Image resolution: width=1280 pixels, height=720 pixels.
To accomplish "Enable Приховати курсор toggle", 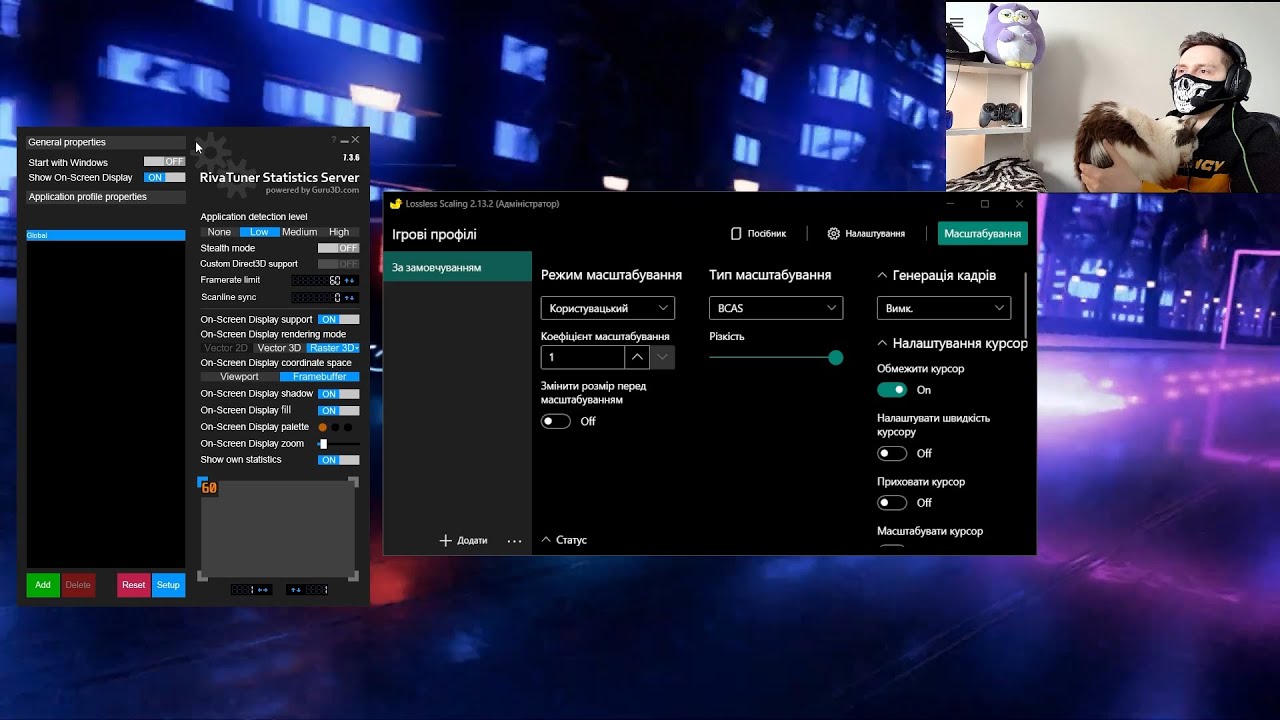I will click(x=892, y=503).
